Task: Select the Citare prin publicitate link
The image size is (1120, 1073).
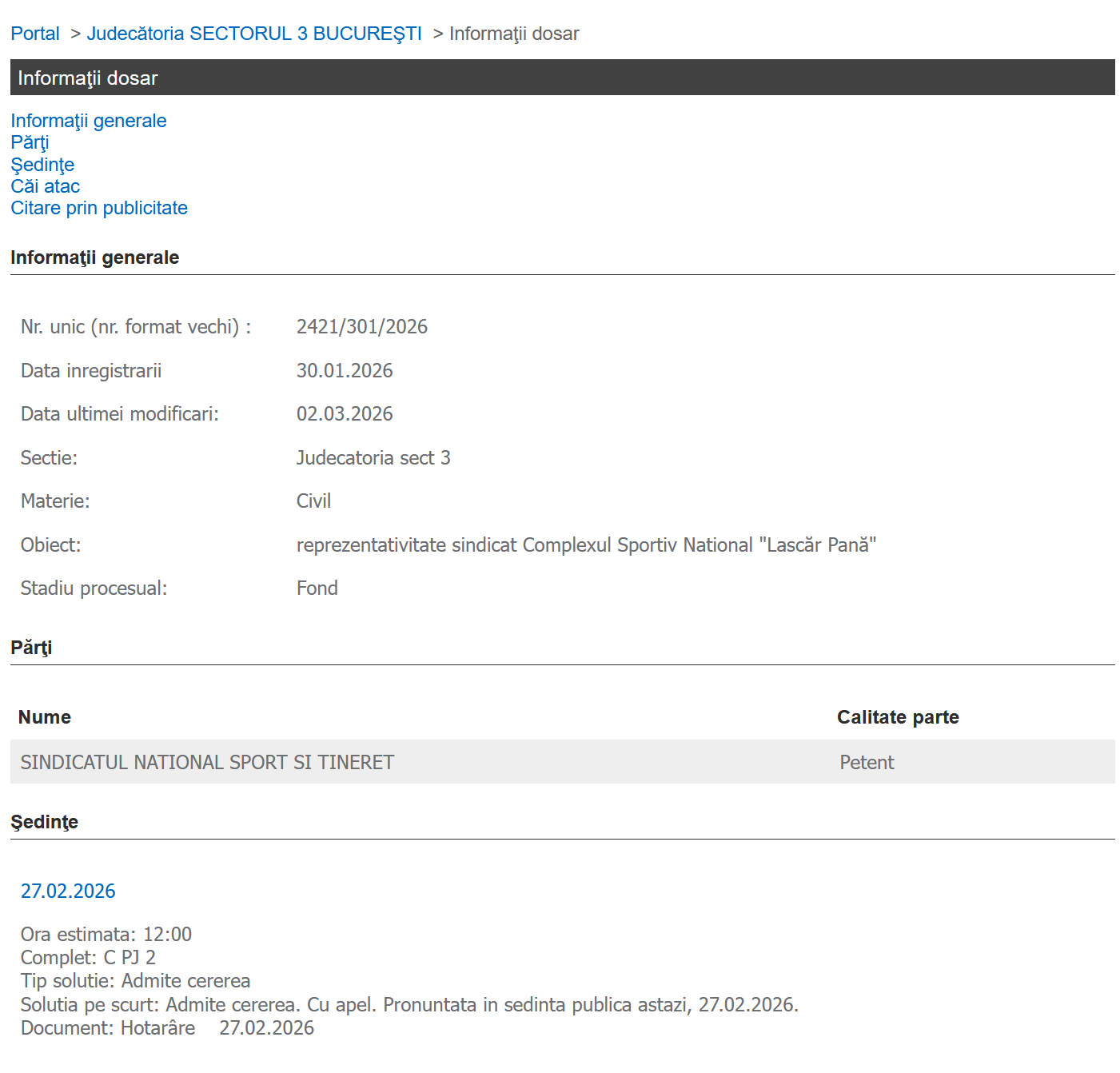Action: [99, 208]
